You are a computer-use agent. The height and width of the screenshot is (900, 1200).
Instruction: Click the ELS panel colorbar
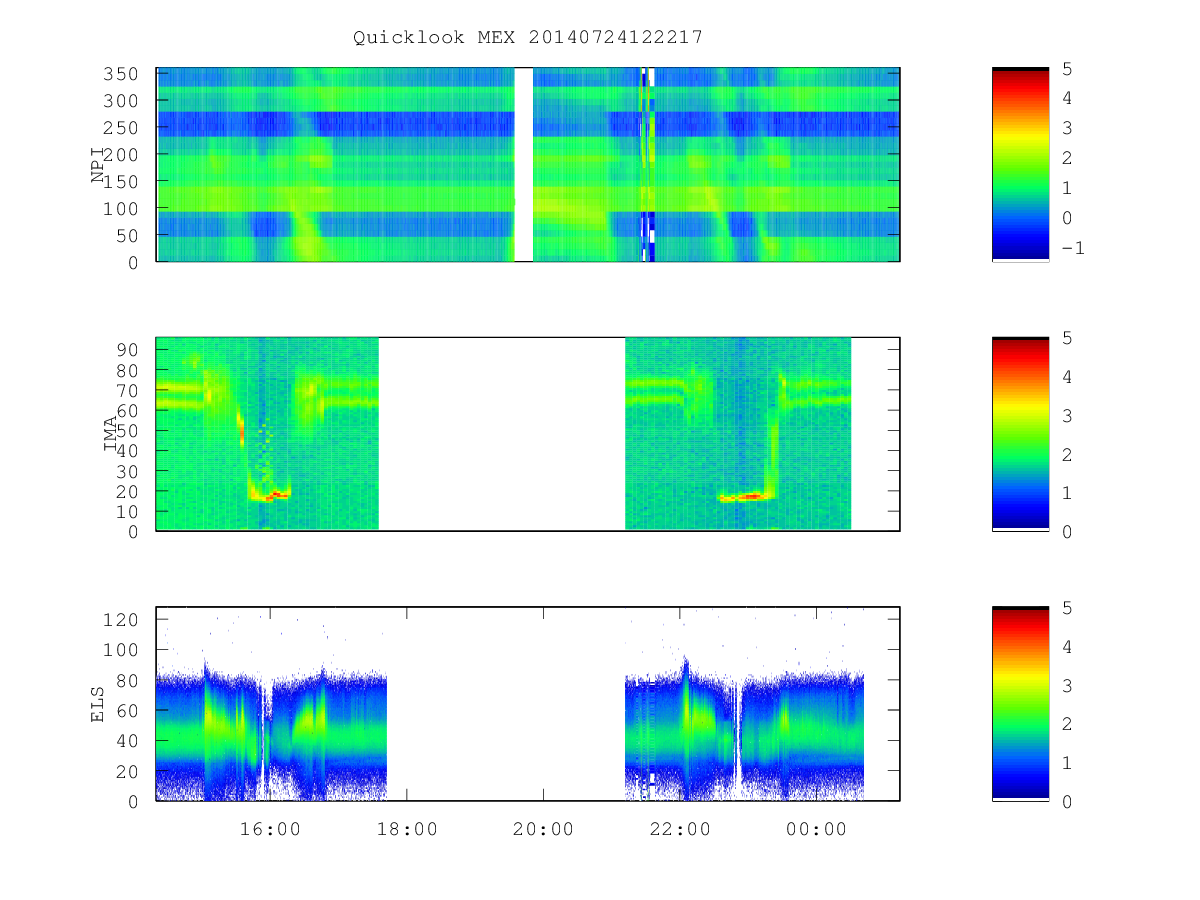(1020, 703)
